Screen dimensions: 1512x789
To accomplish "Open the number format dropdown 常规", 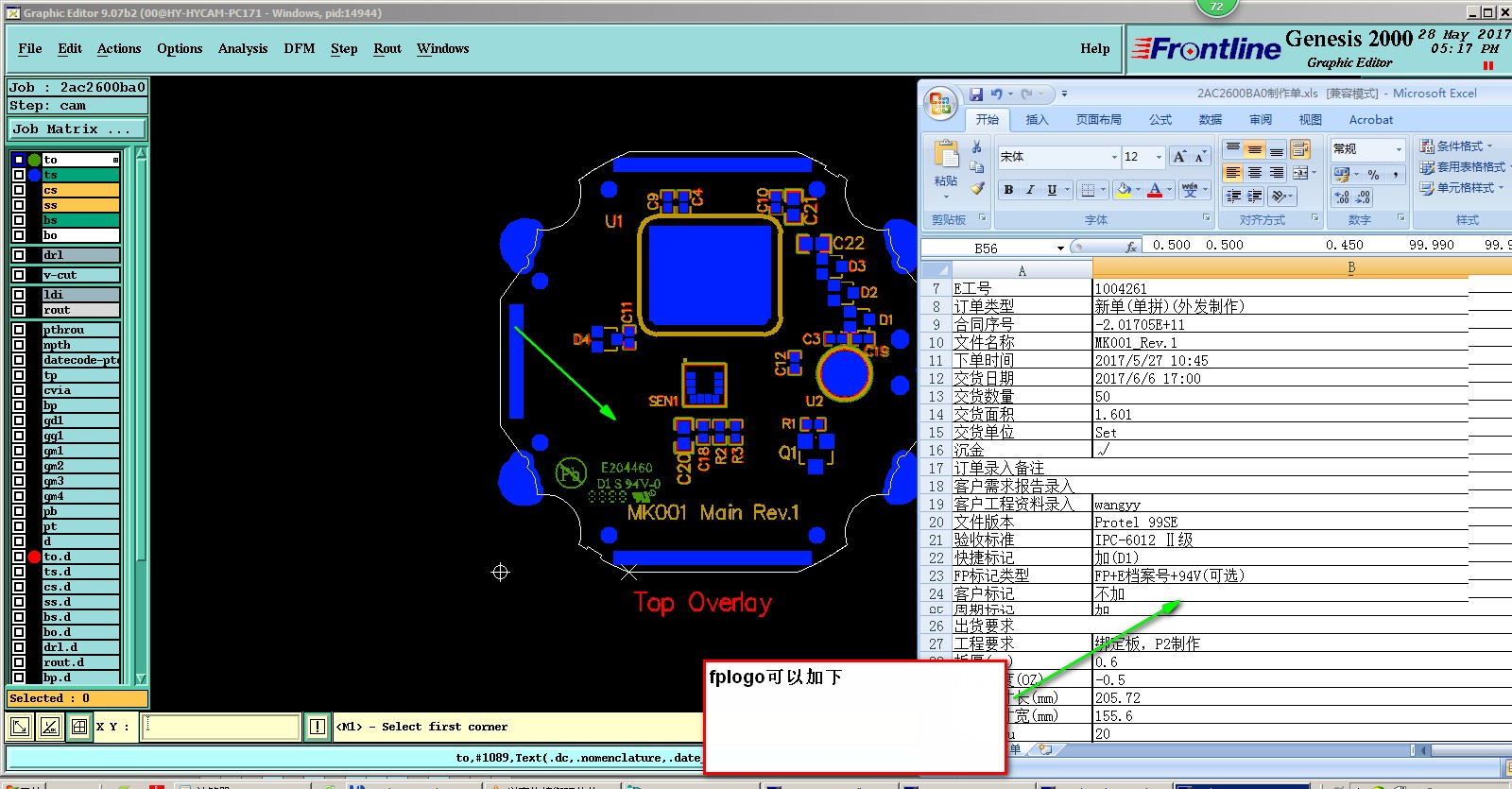I will [x=1399, y=149].
